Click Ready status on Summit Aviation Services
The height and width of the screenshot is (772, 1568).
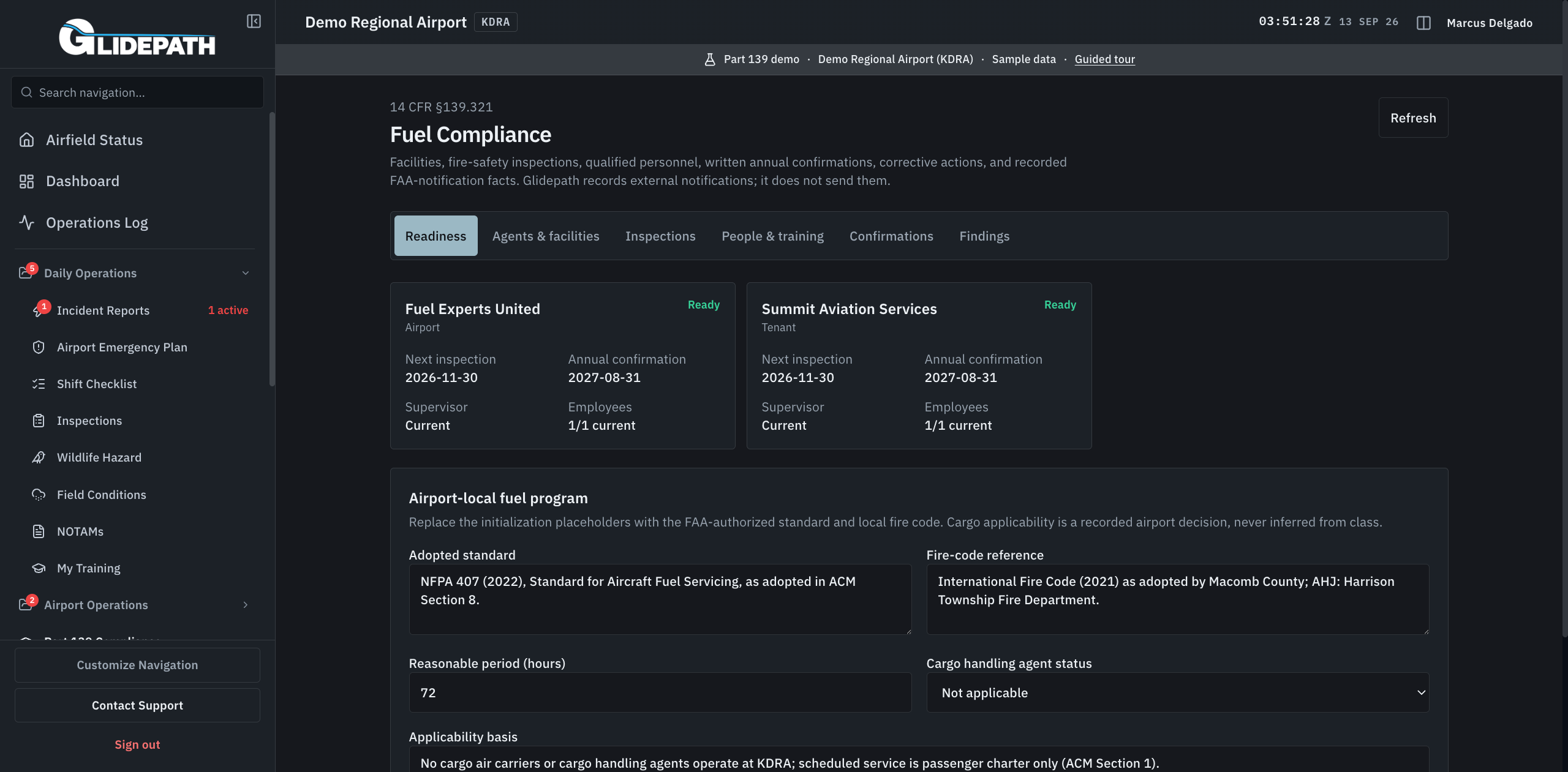click(x=1060, y=305)
